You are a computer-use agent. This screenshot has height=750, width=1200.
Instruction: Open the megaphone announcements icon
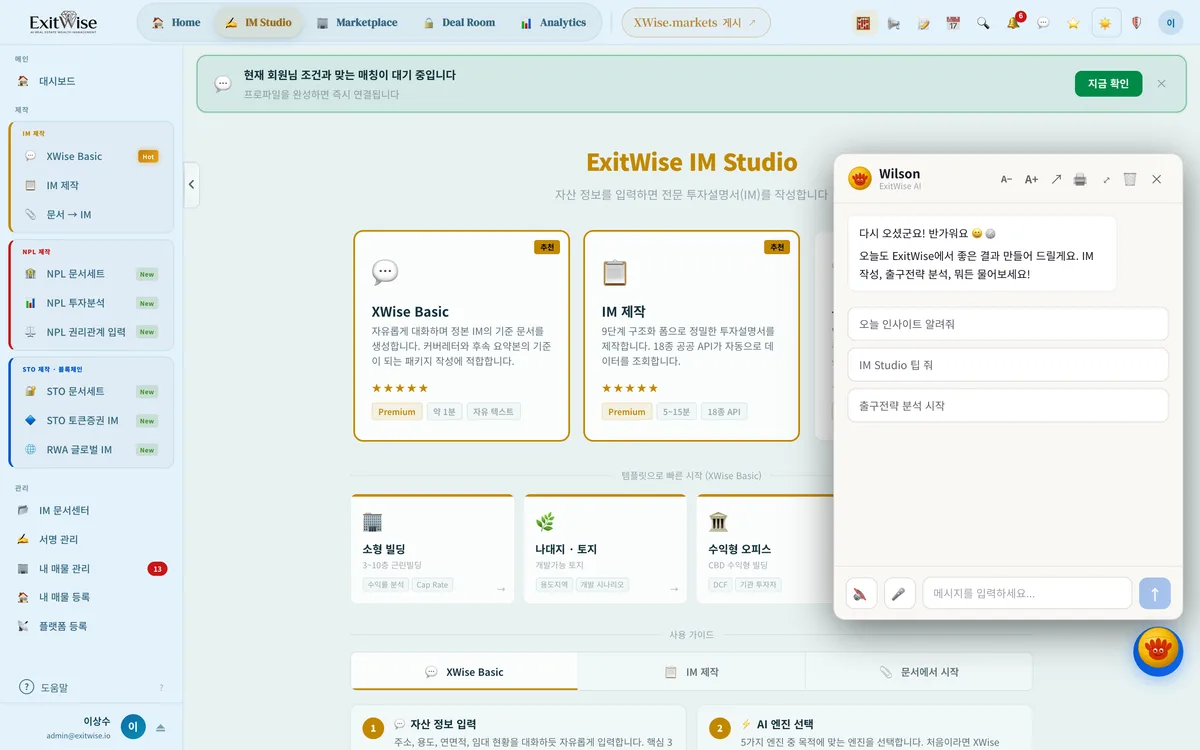[x=893, y=23]
